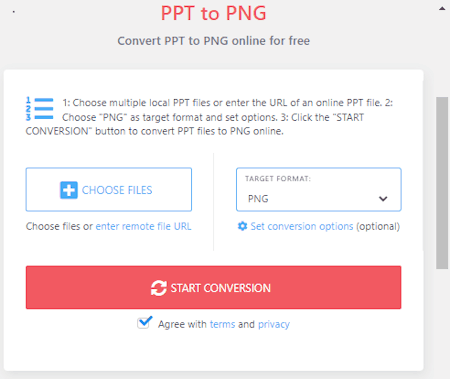Image resolution: width=450 pixels, height=379 pixels.
Task: Toggle the Agree with terms checkbox
Action: pyautogui.click(x=144, y=323)
